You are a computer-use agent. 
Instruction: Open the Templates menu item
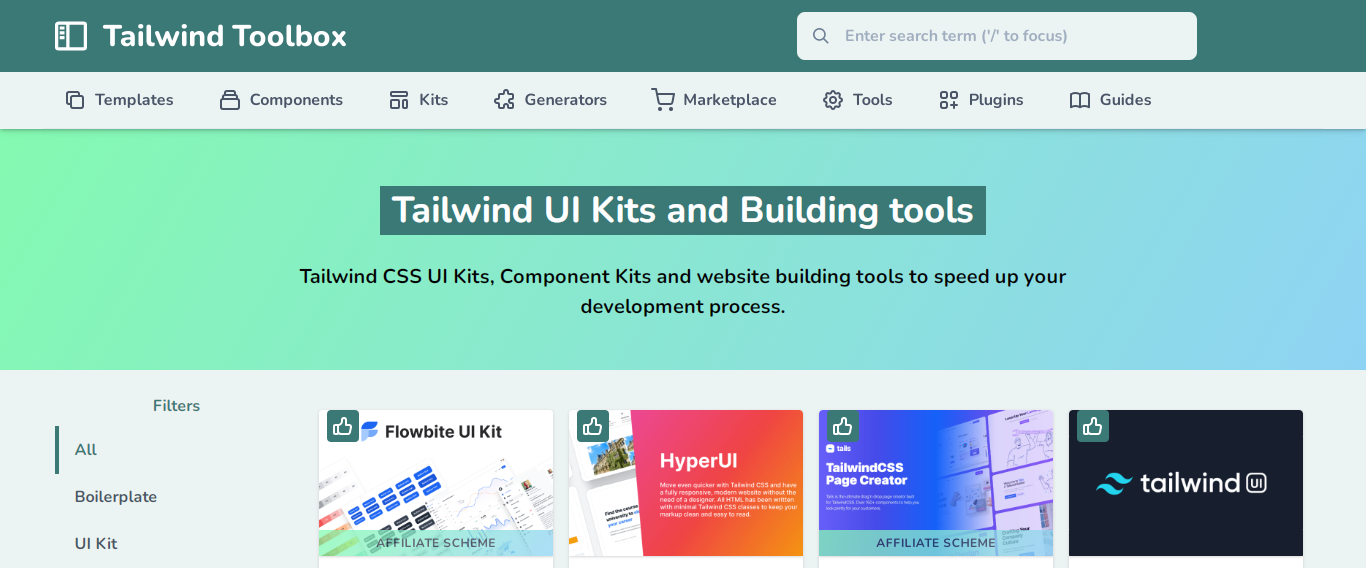click(133, 100)
